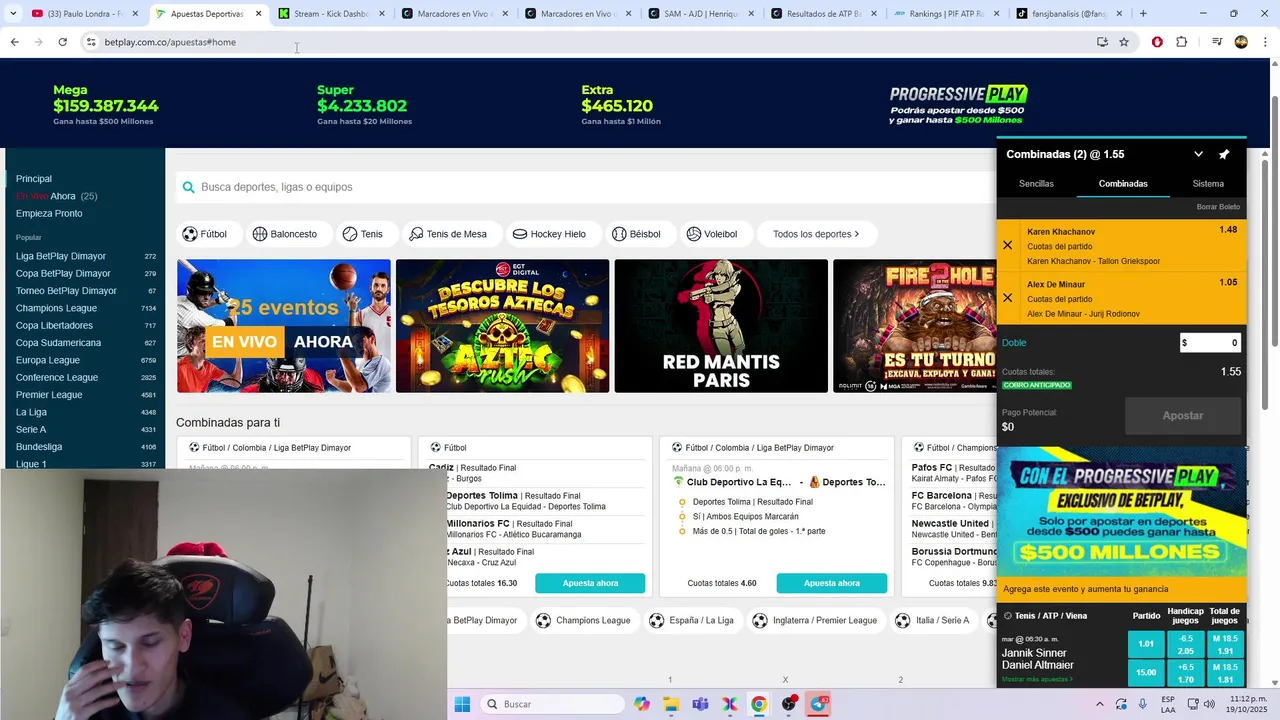Screen dimensions: 1280x720
Task: Expand Todos los deportes list
Action: [x=816, y=234]
